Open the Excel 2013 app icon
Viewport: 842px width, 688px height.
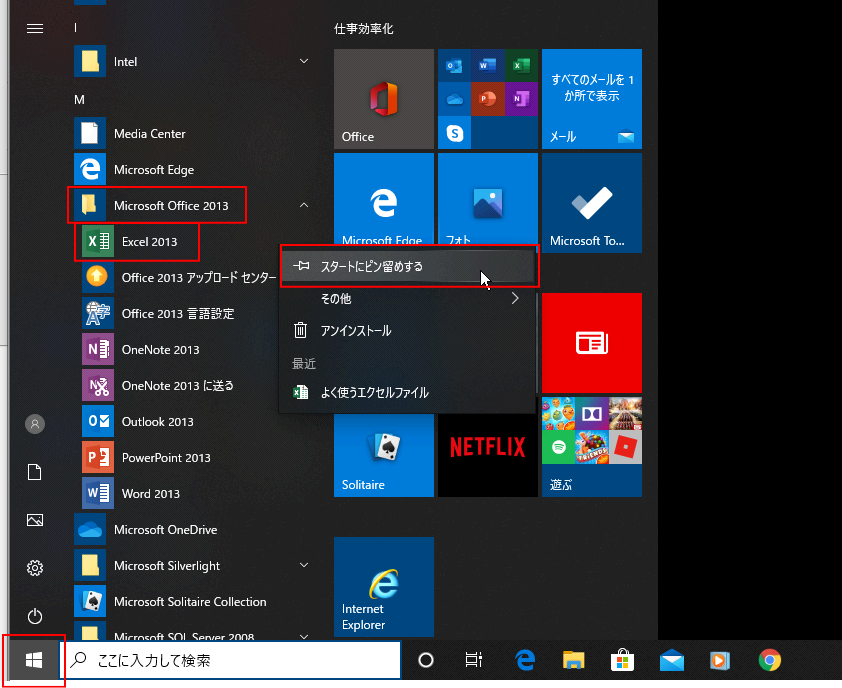98,242
